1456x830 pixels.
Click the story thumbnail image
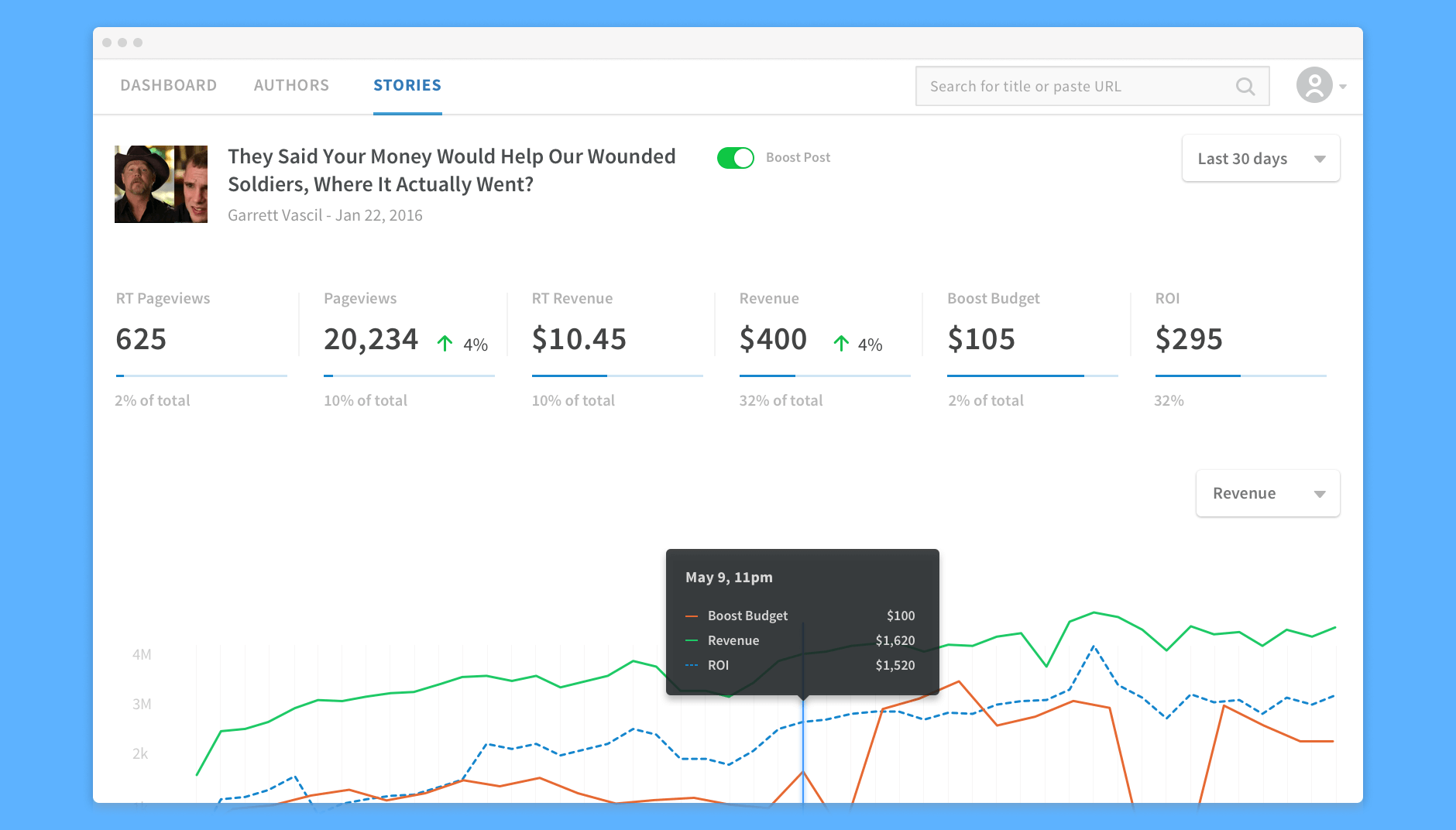161,184
